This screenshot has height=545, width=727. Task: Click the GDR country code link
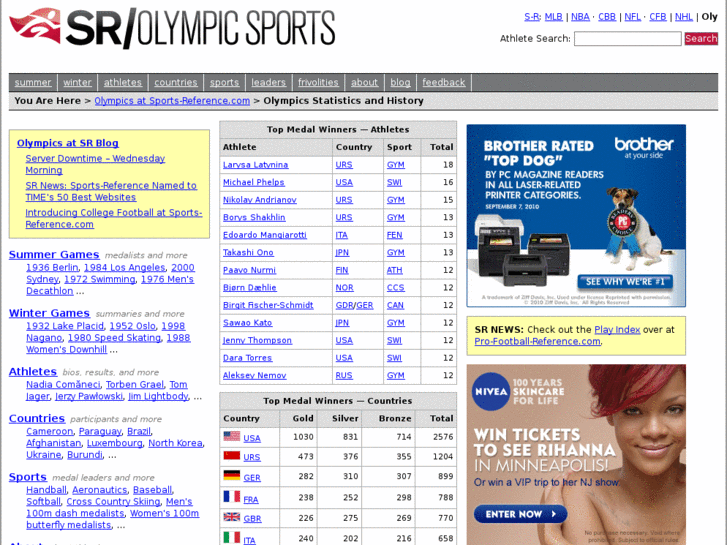[344, 305]
